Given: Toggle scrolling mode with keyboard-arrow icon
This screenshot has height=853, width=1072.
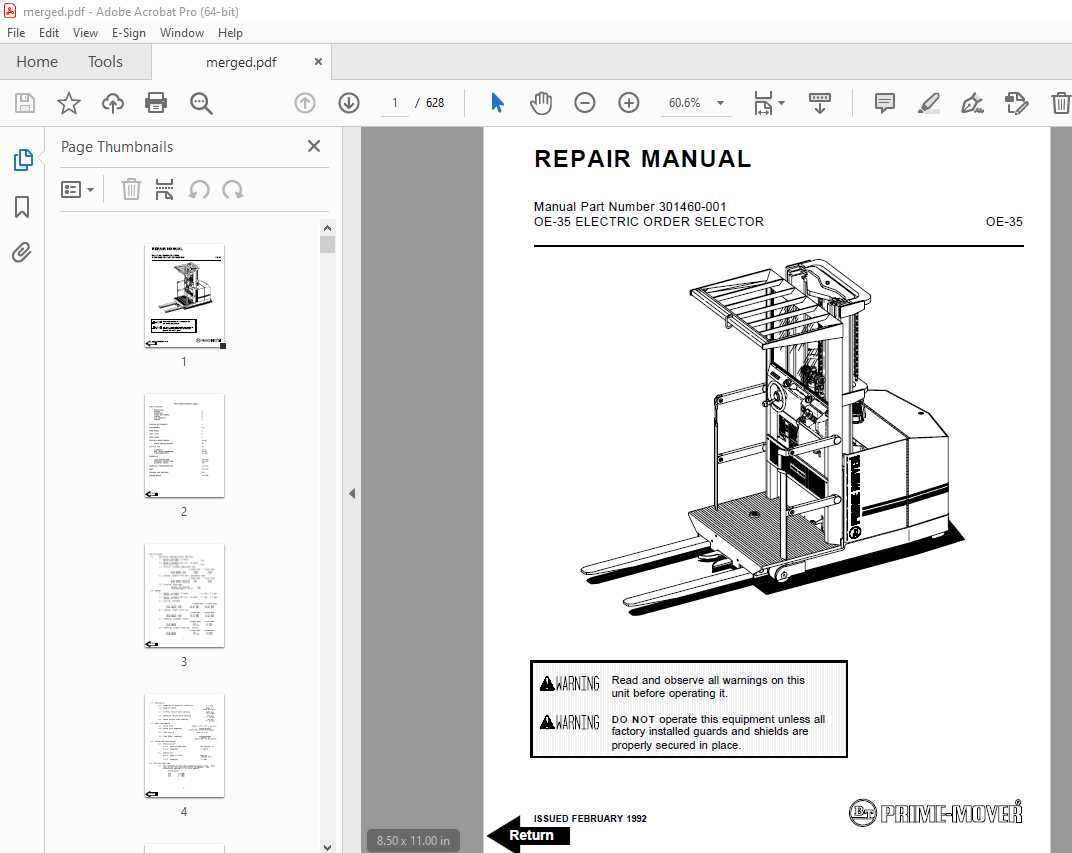Looking at the screenshot, I should point(820,103).
